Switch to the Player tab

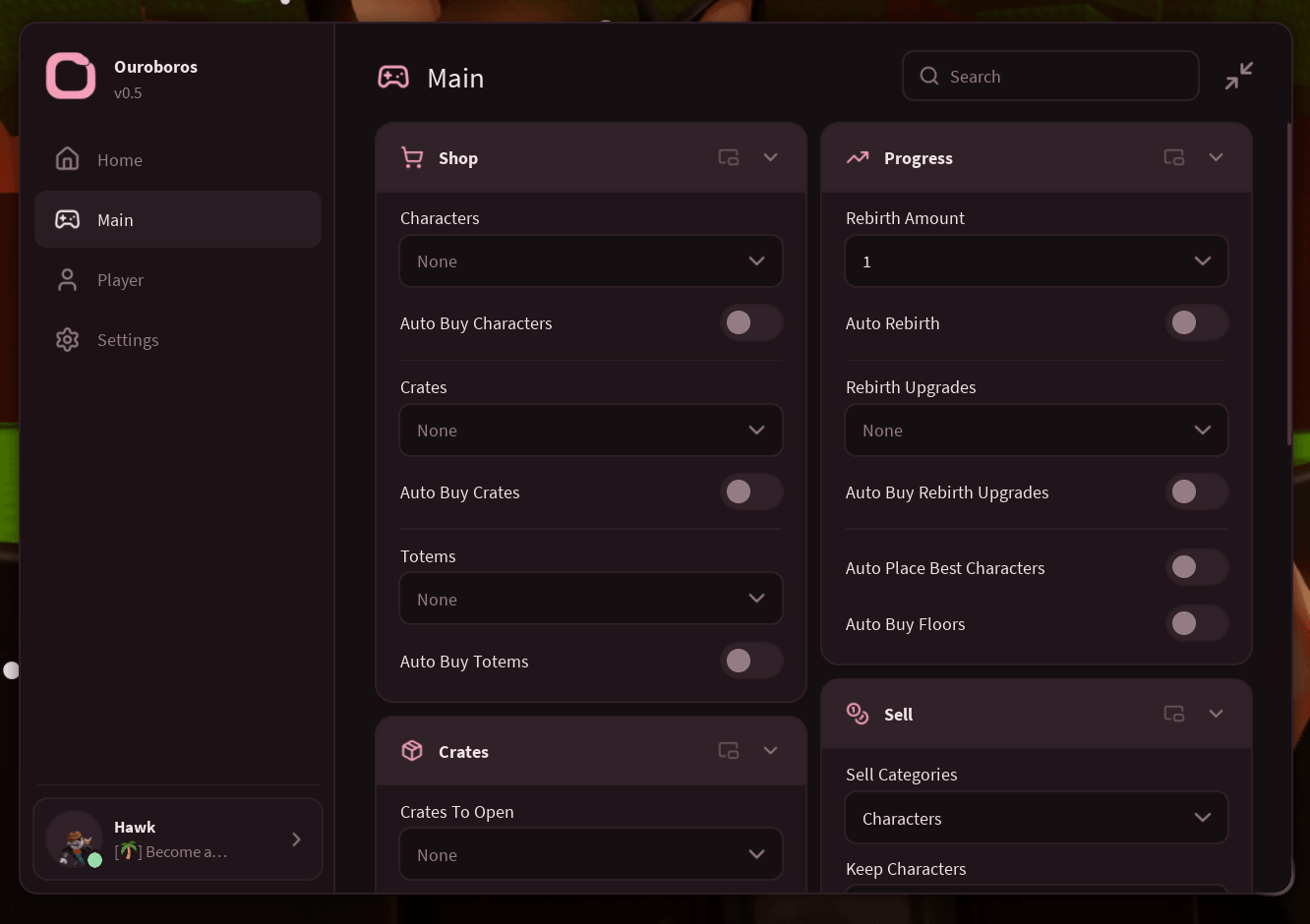[x=178, y=280]
